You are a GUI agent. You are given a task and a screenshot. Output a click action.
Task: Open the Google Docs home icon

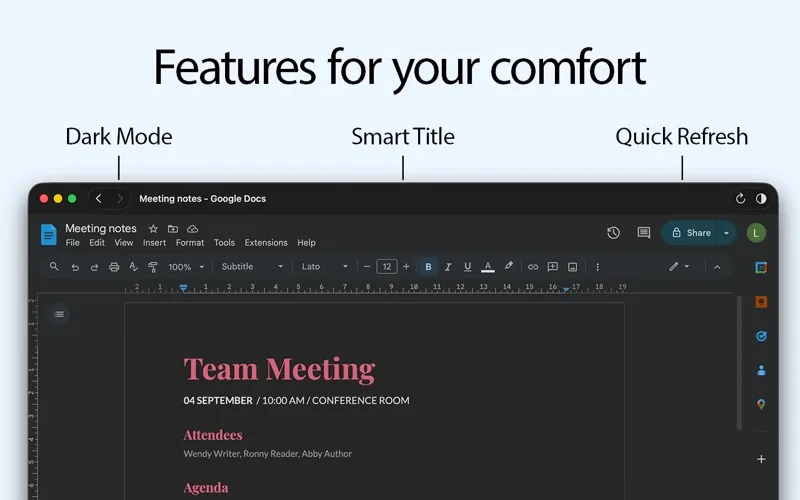[48, 235]
